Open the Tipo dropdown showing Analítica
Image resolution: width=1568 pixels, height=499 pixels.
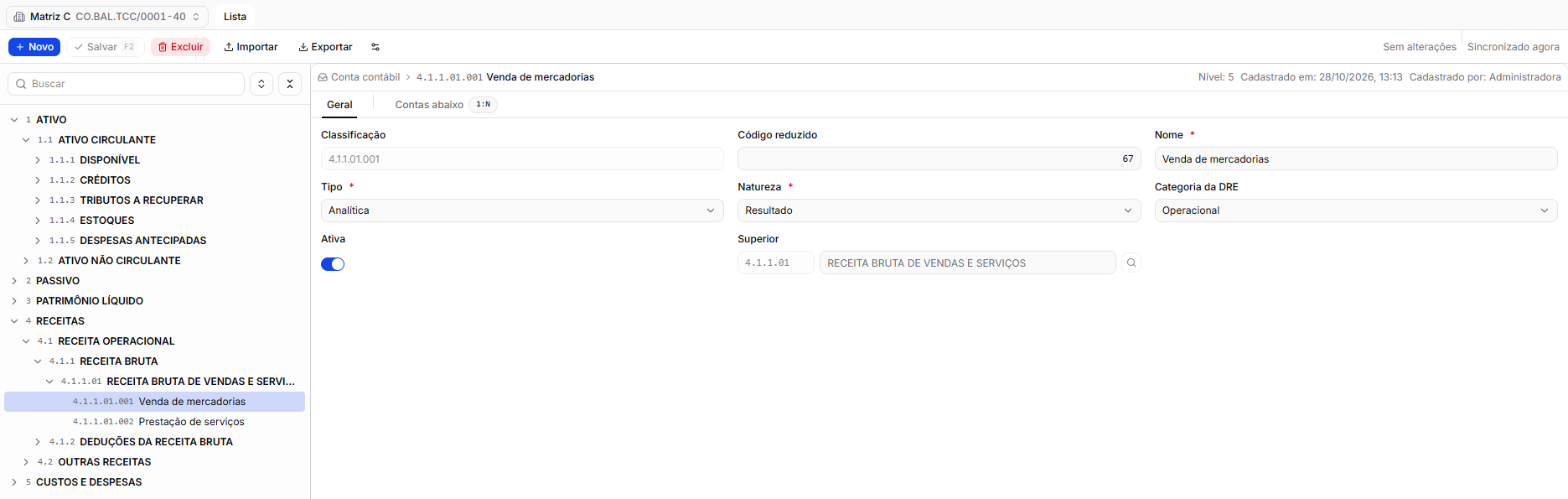(x=522, y=210)
